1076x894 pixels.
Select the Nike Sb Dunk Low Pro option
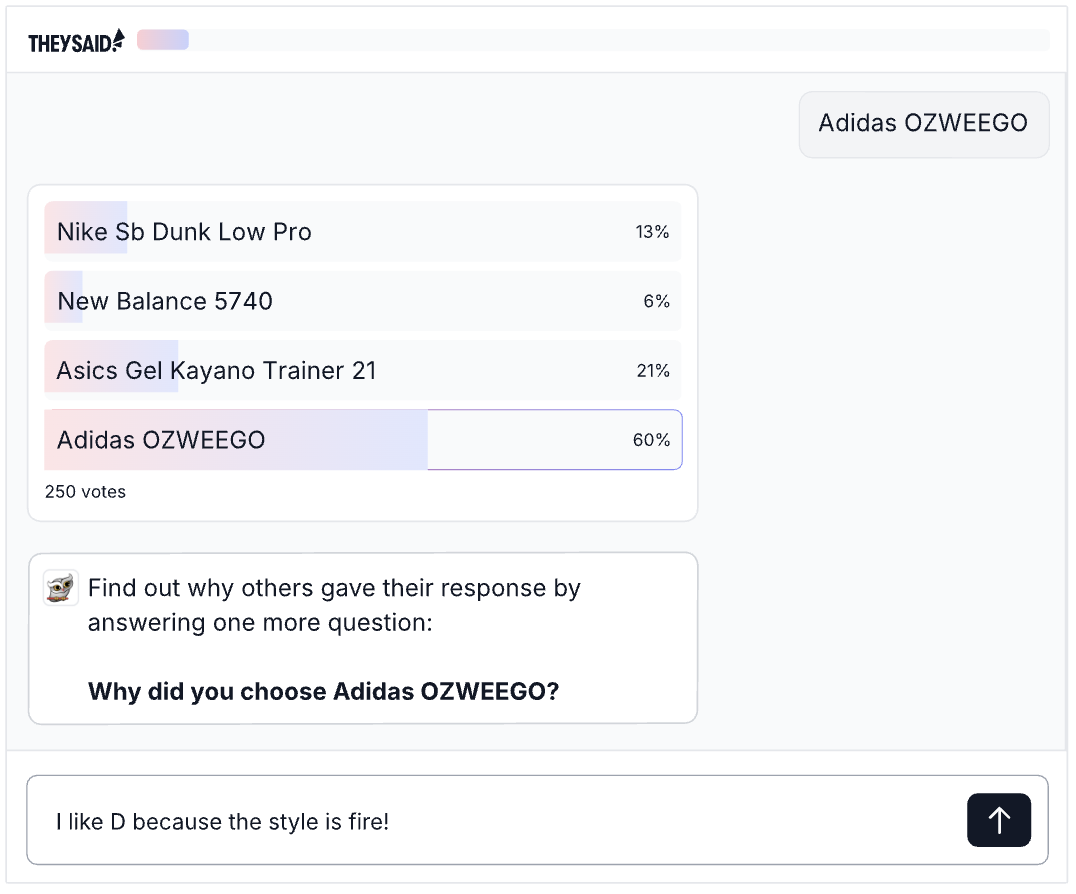coord(184,232)
